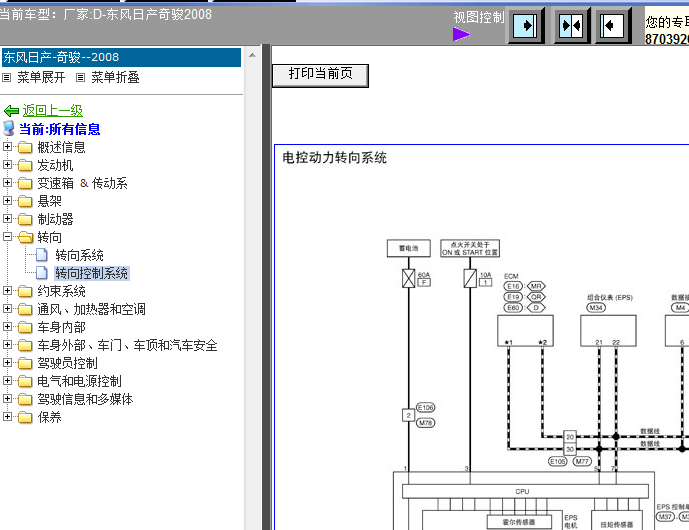Click the 转向系统 document icon
689x530 pixels.
(42, 255)
